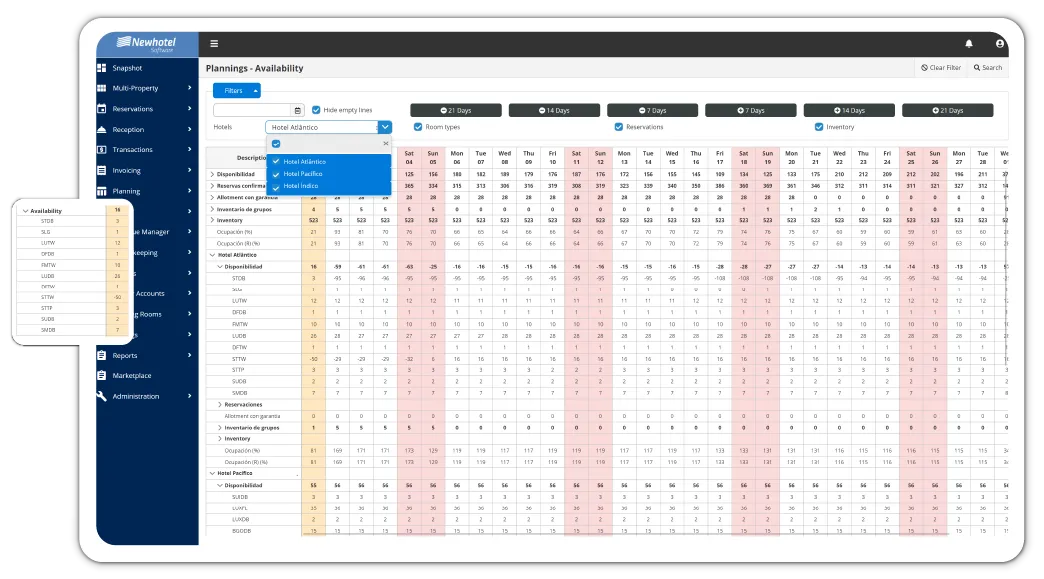
Task: Open the calendar date picker icon
Action: click(x=298, y=110)
